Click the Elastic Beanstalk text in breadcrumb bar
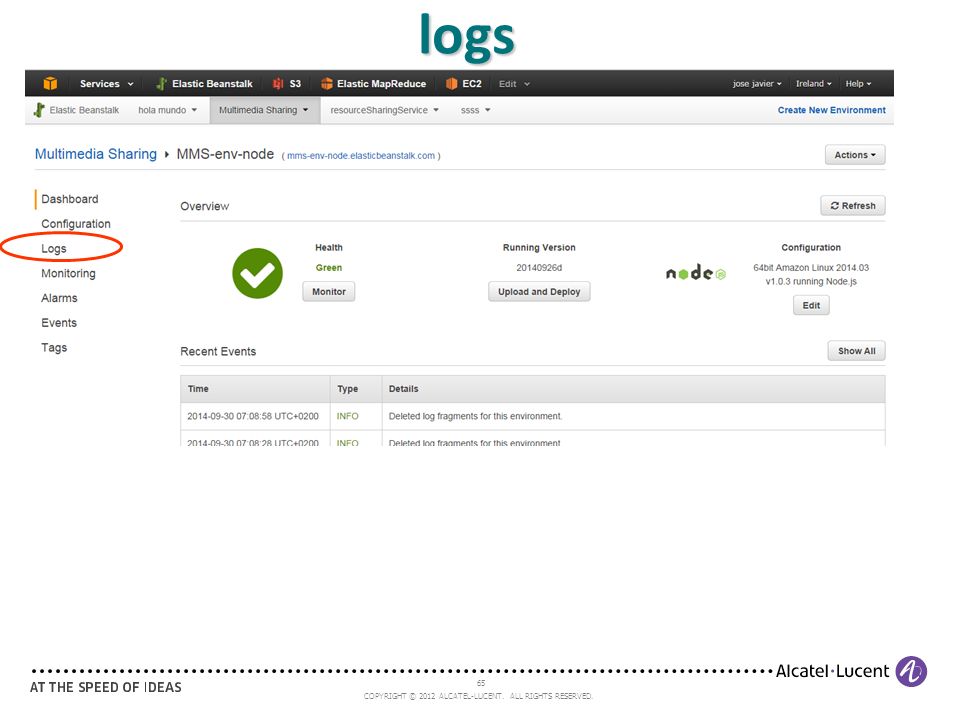 (x=84, y=110)
